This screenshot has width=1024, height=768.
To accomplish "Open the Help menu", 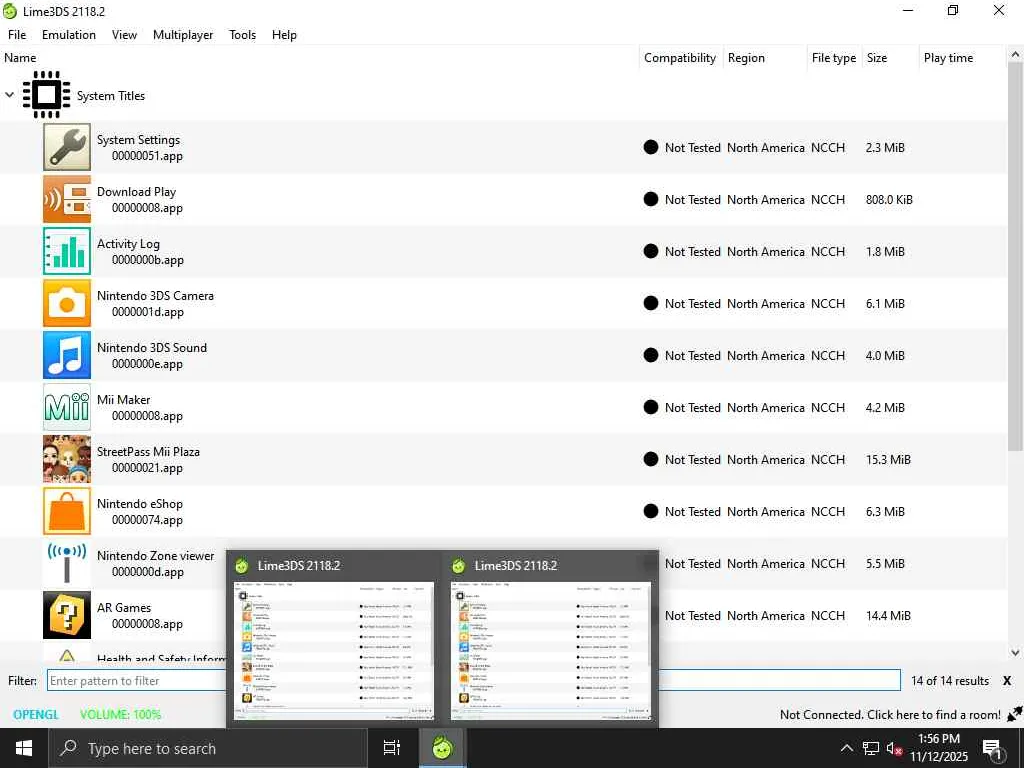I will (284, 35).
